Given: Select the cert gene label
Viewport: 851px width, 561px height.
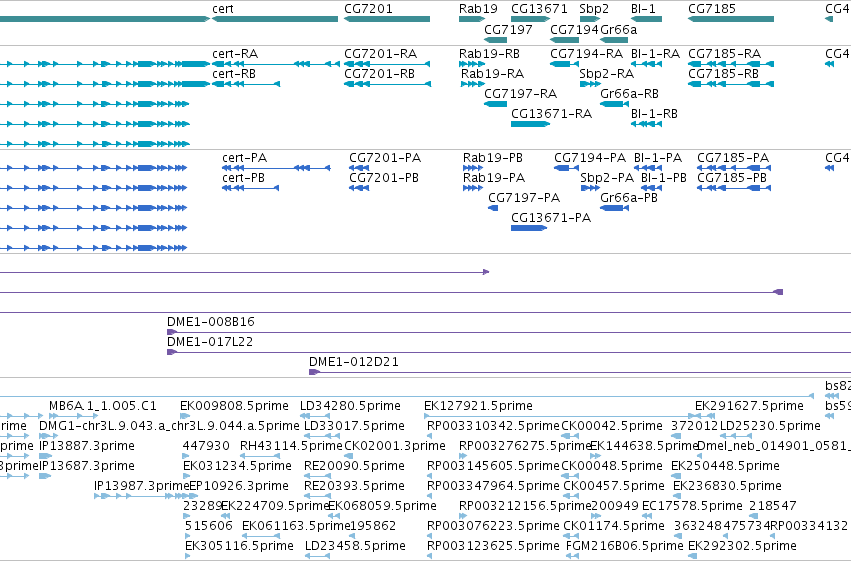Looking at the screenshot, I should [223, 9].
